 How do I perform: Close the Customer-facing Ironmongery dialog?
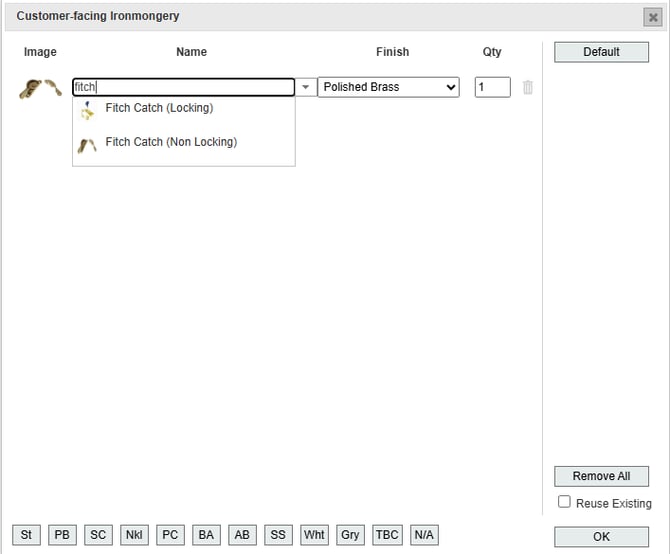pyautogui.click(x=653, y=17)
